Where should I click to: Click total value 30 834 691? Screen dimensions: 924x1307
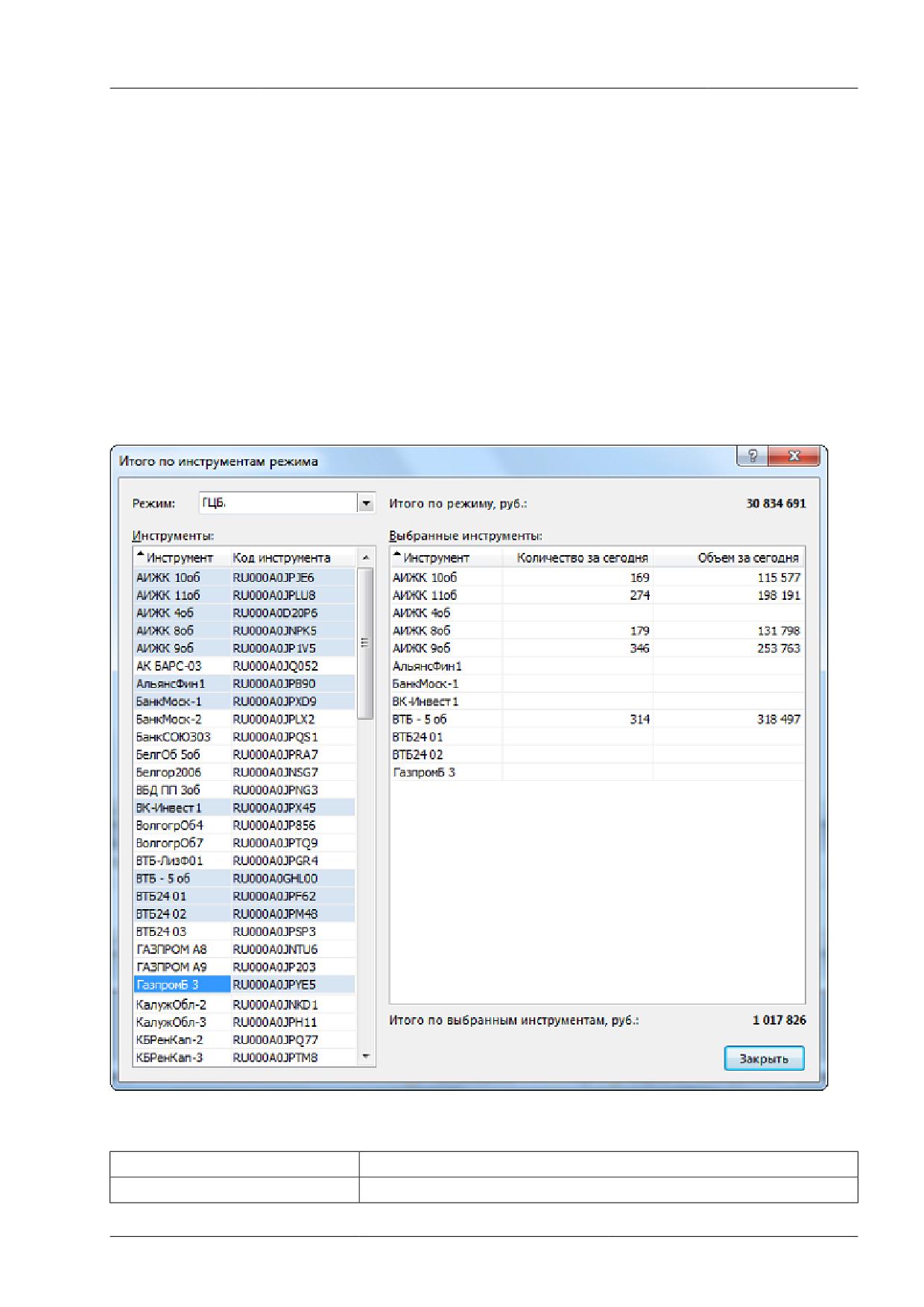[x=776, y=504]
